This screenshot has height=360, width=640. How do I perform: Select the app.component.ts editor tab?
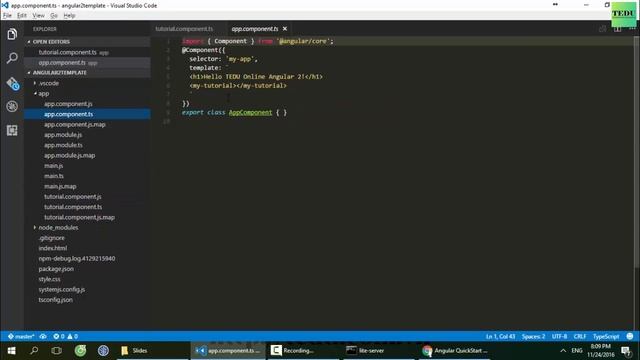click(255, 29)
